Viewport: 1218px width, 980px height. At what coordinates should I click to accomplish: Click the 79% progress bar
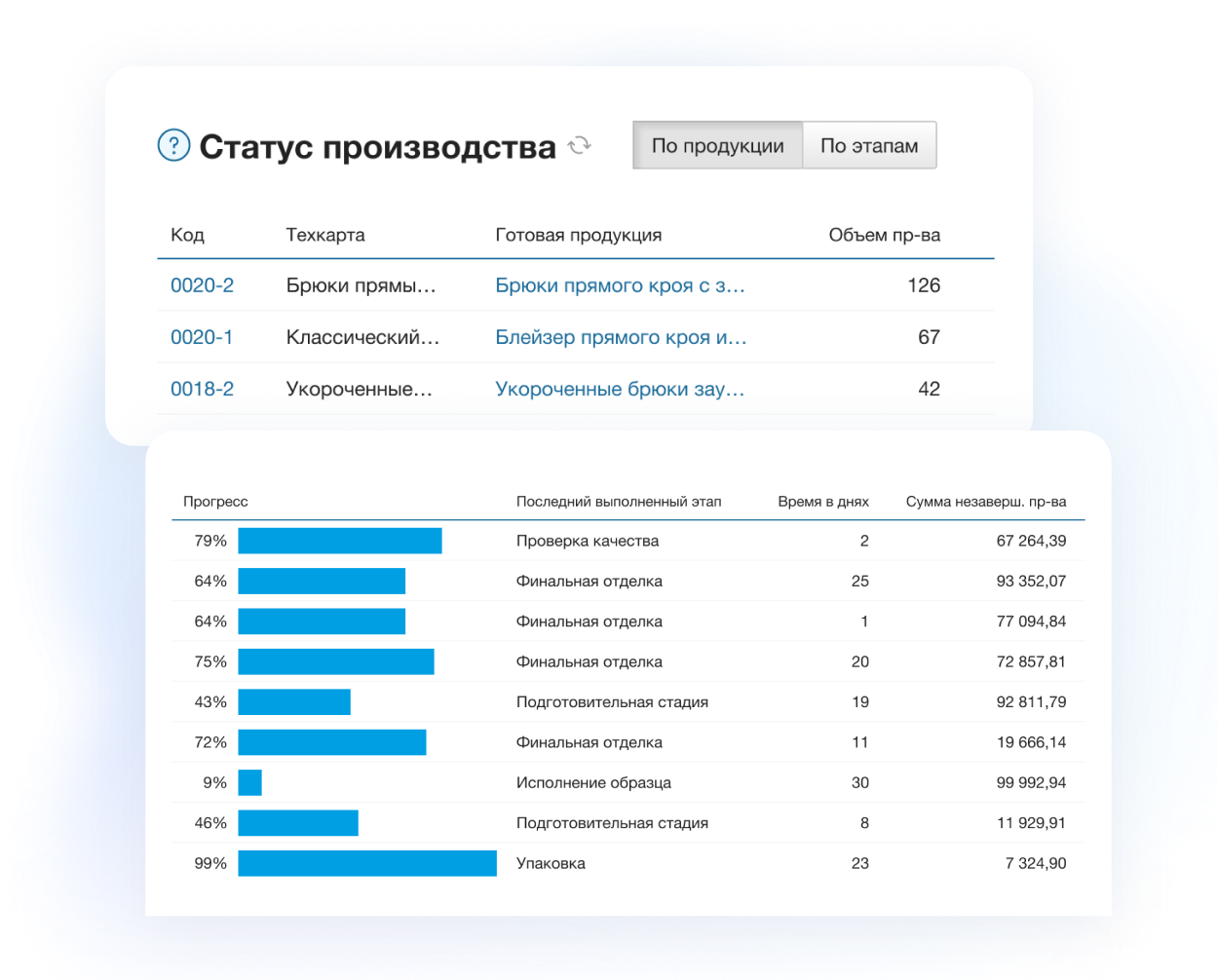coord(340,541)
